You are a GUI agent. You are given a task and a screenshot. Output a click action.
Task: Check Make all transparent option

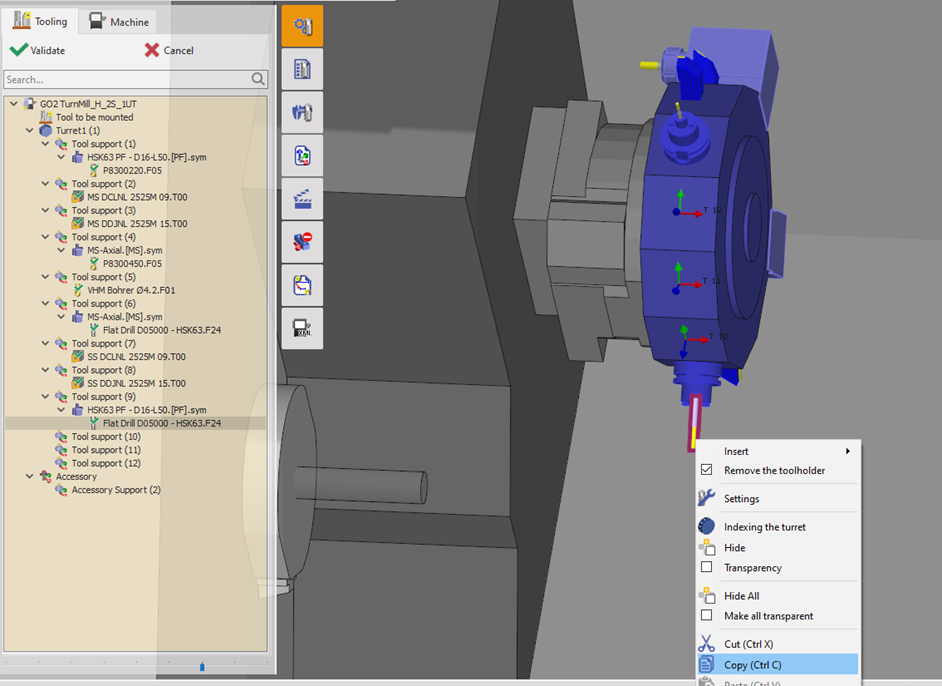tap(706, 615)
